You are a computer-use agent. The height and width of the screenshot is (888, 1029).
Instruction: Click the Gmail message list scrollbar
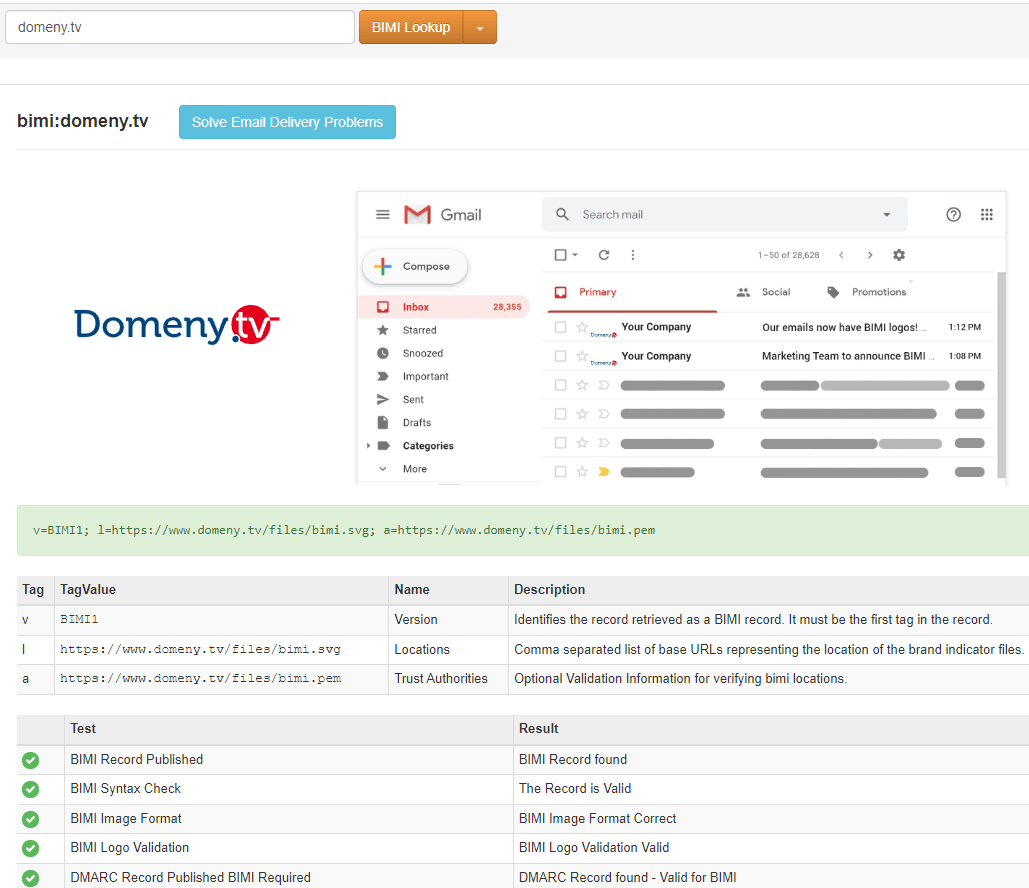(x=1001, y=374)
